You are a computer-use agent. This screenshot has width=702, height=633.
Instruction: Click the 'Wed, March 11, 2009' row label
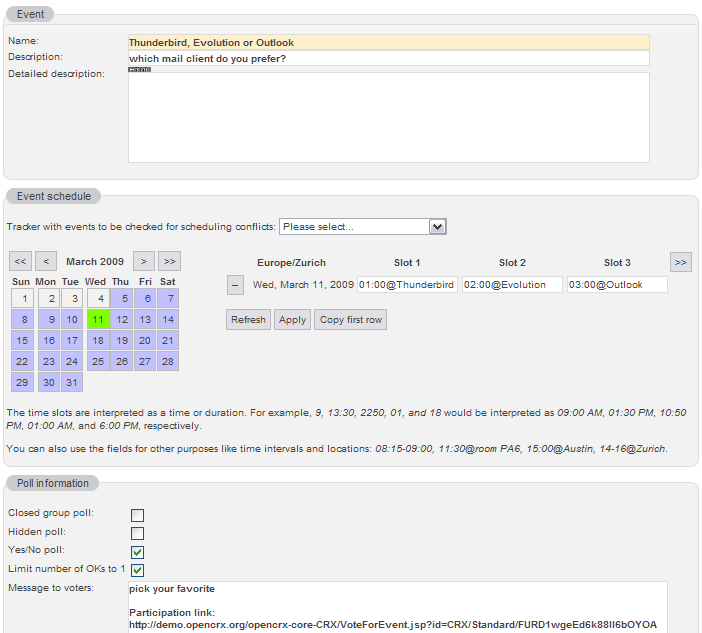[x=303, y=285]
